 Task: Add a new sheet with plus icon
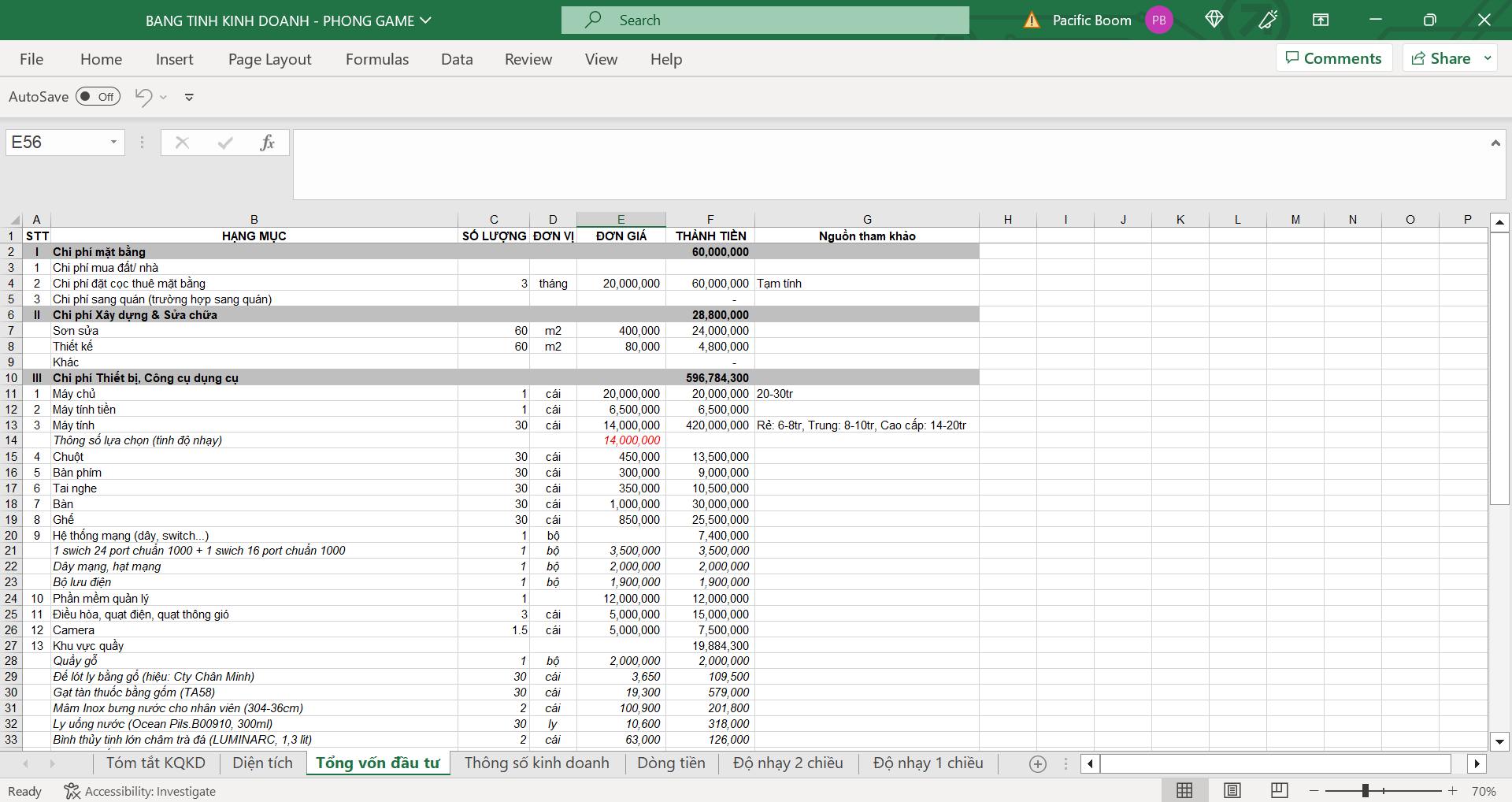1038,763
